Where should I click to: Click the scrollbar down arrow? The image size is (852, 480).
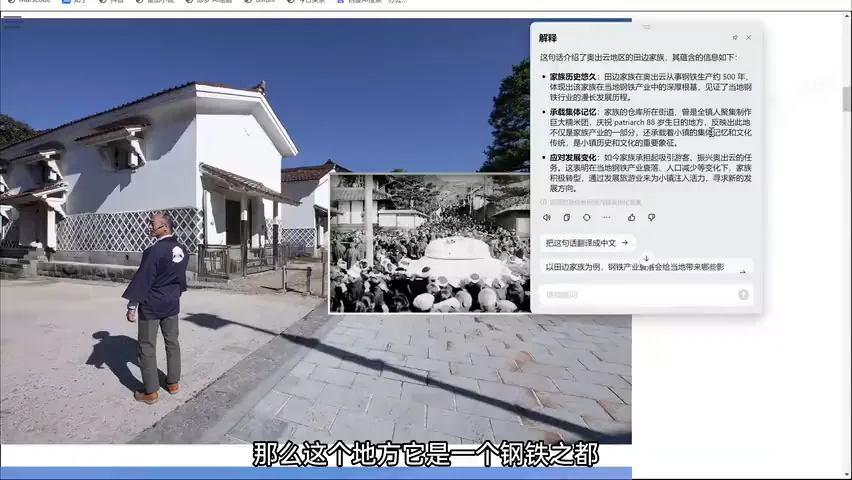(x=846, y=475)
